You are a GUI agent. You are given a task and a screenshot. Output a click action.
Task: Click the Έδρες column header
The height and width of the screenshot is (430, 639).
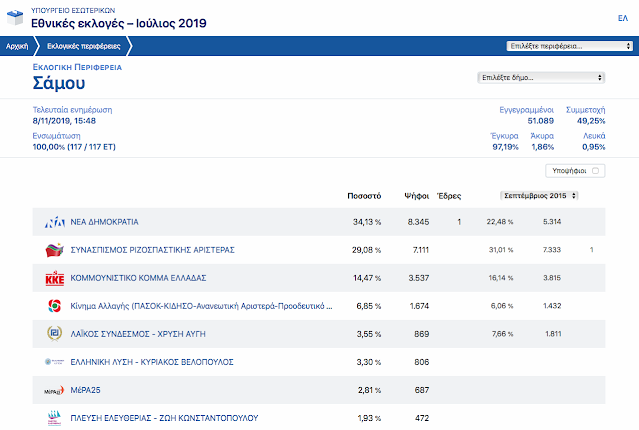(x=449, y=196)
